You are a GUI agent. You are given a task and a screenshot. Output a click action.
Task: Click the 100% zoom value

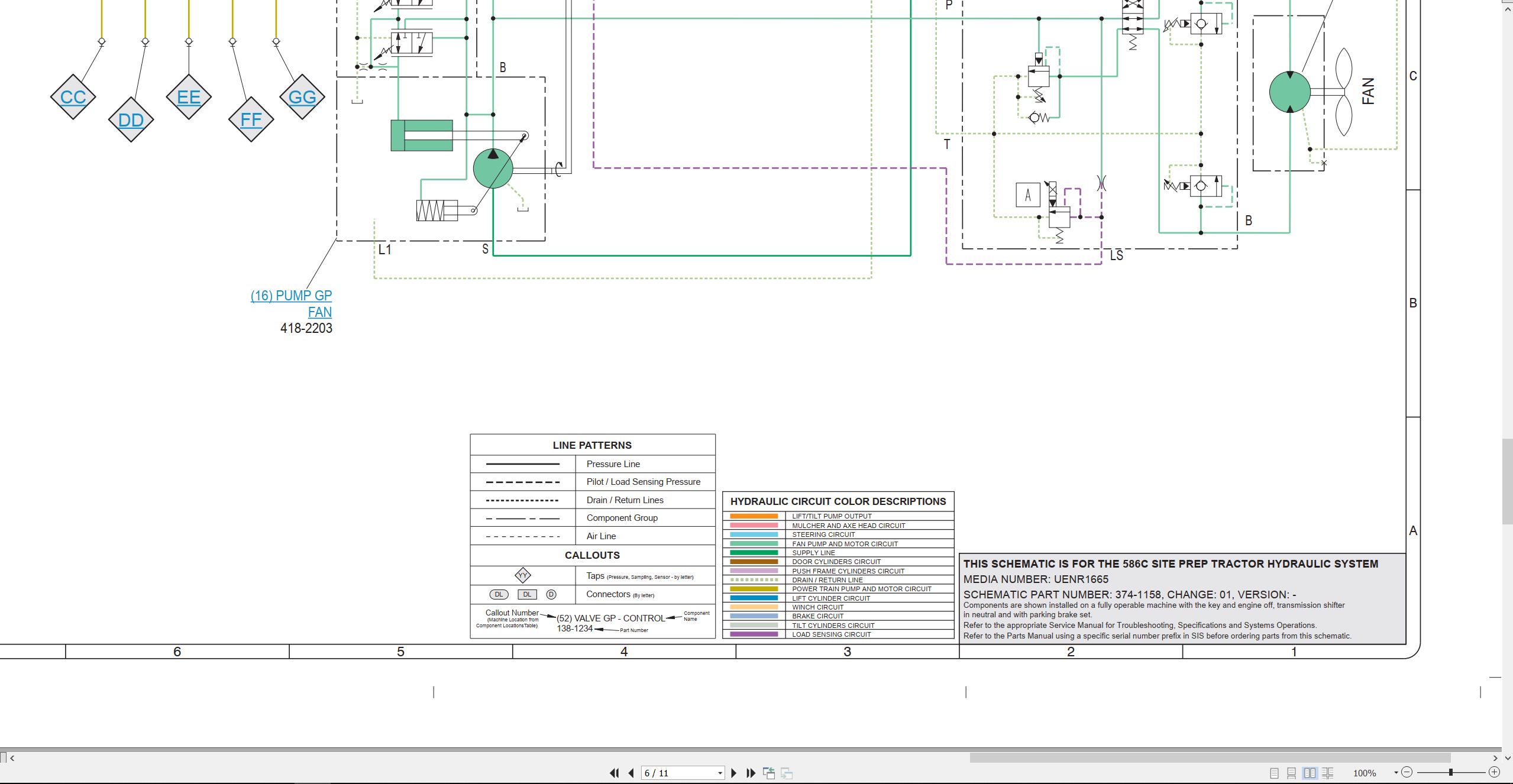pos(1365,773)
